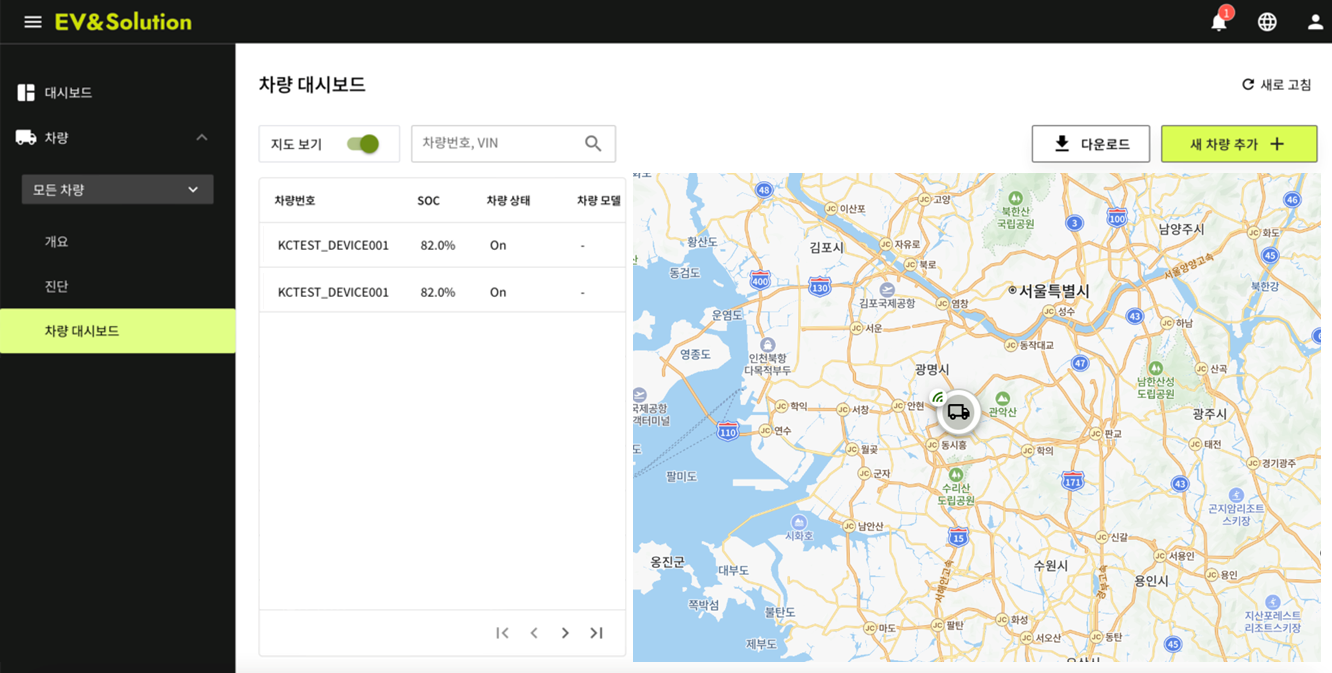The height and width of the screenshot is (673, 1332).
Task: Click 북한산 국립공원 icon on map
Action: point(1014,197)
